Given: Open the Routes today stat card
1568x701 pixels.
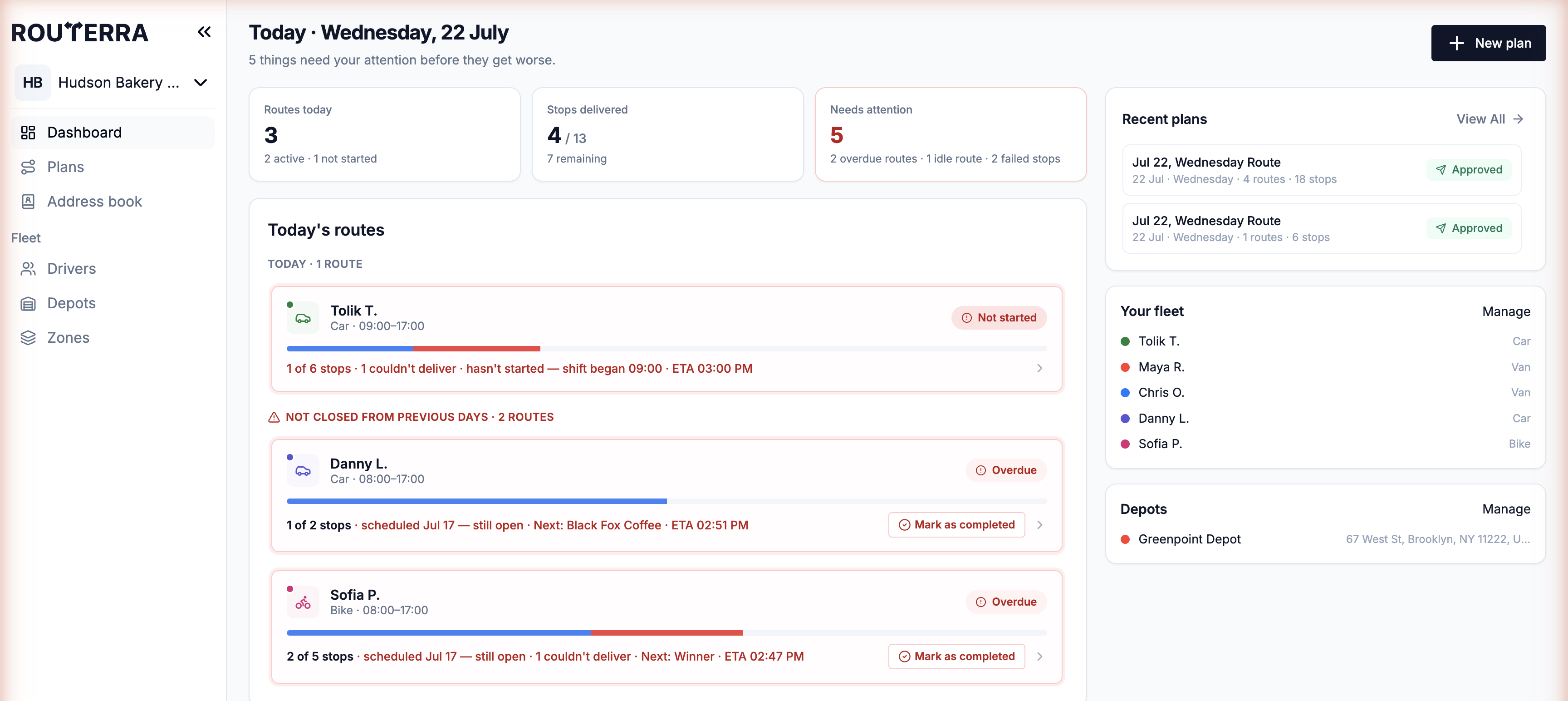Looking at the screenshot, I should [x=384, y=134].
